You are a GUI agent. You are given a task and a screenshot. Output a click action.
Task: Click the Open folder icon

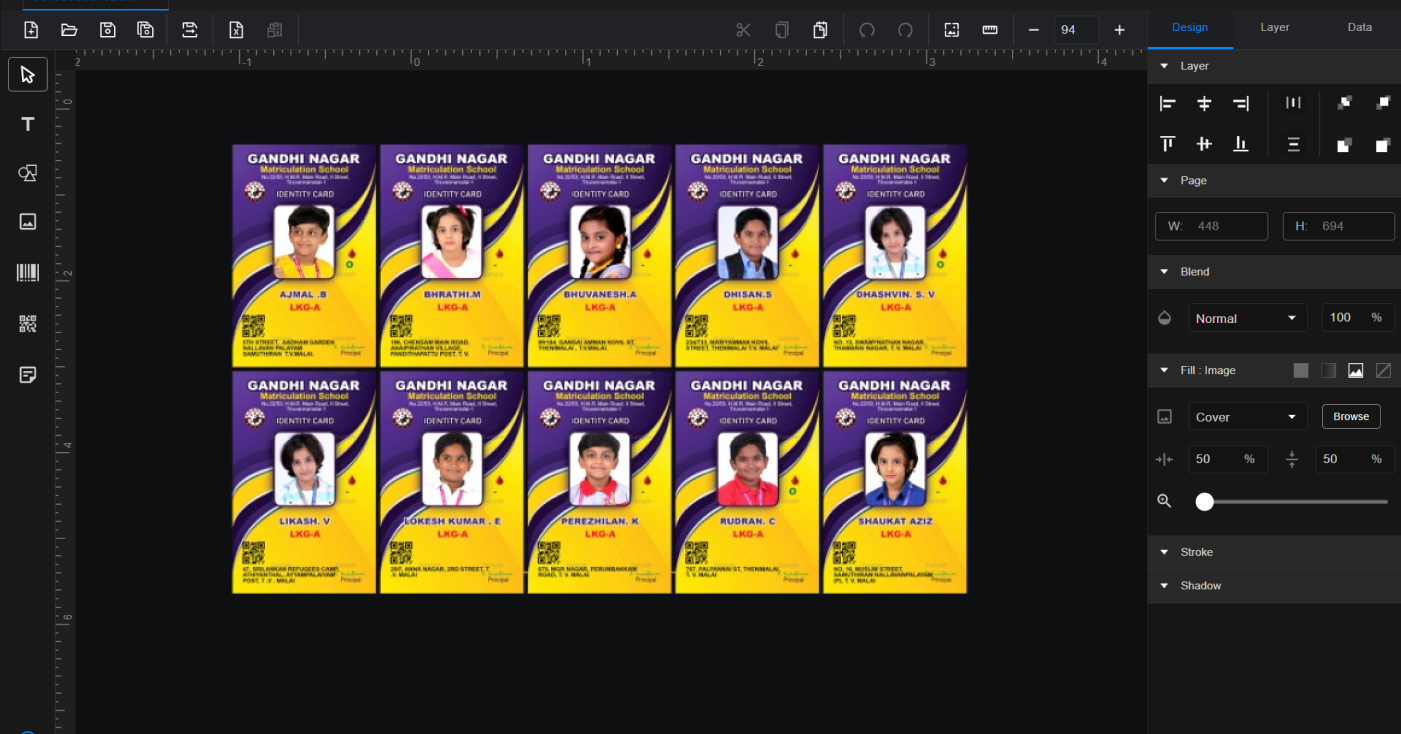[69, 30]
